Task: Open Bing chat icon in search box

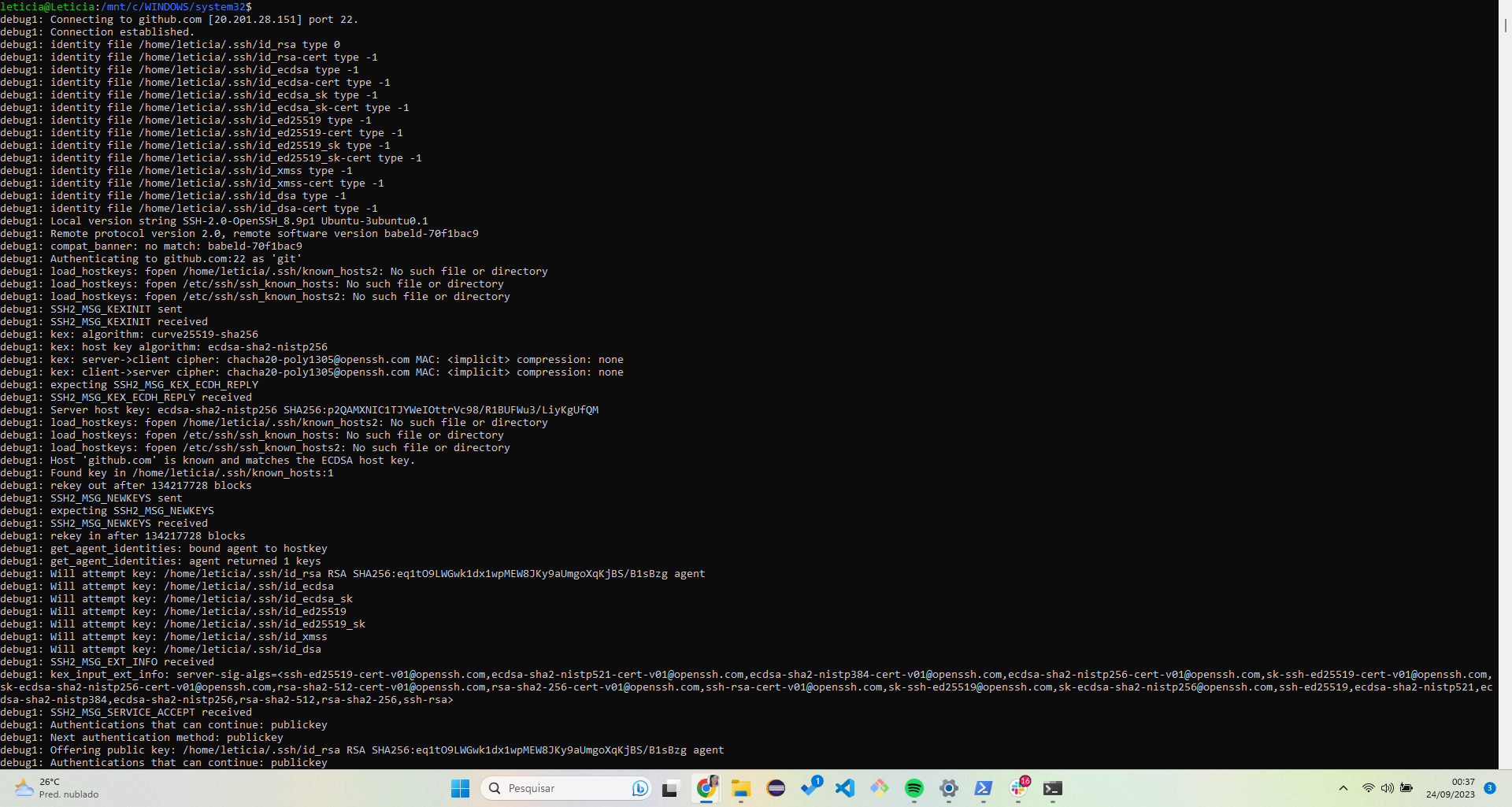Action: pyautogui.click(x=639, y=788)
